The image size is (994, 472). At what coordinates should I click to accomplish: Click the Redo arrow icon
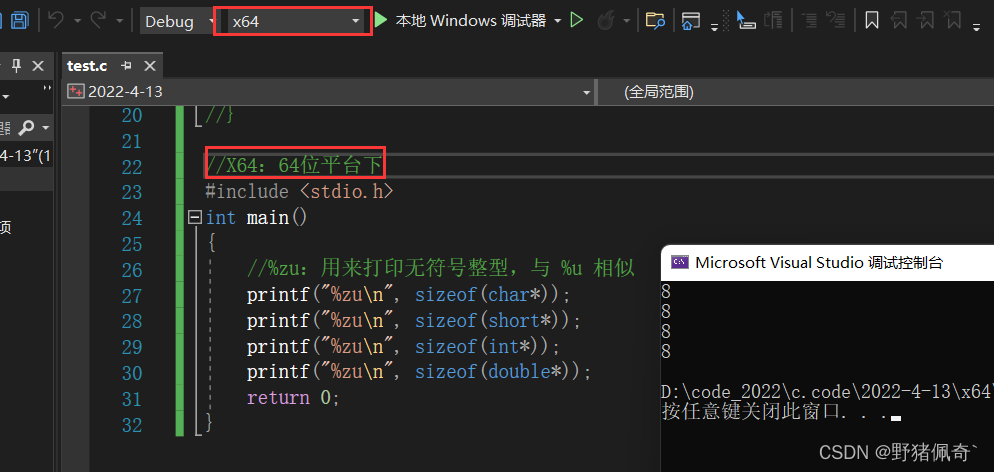click(98, 20)
